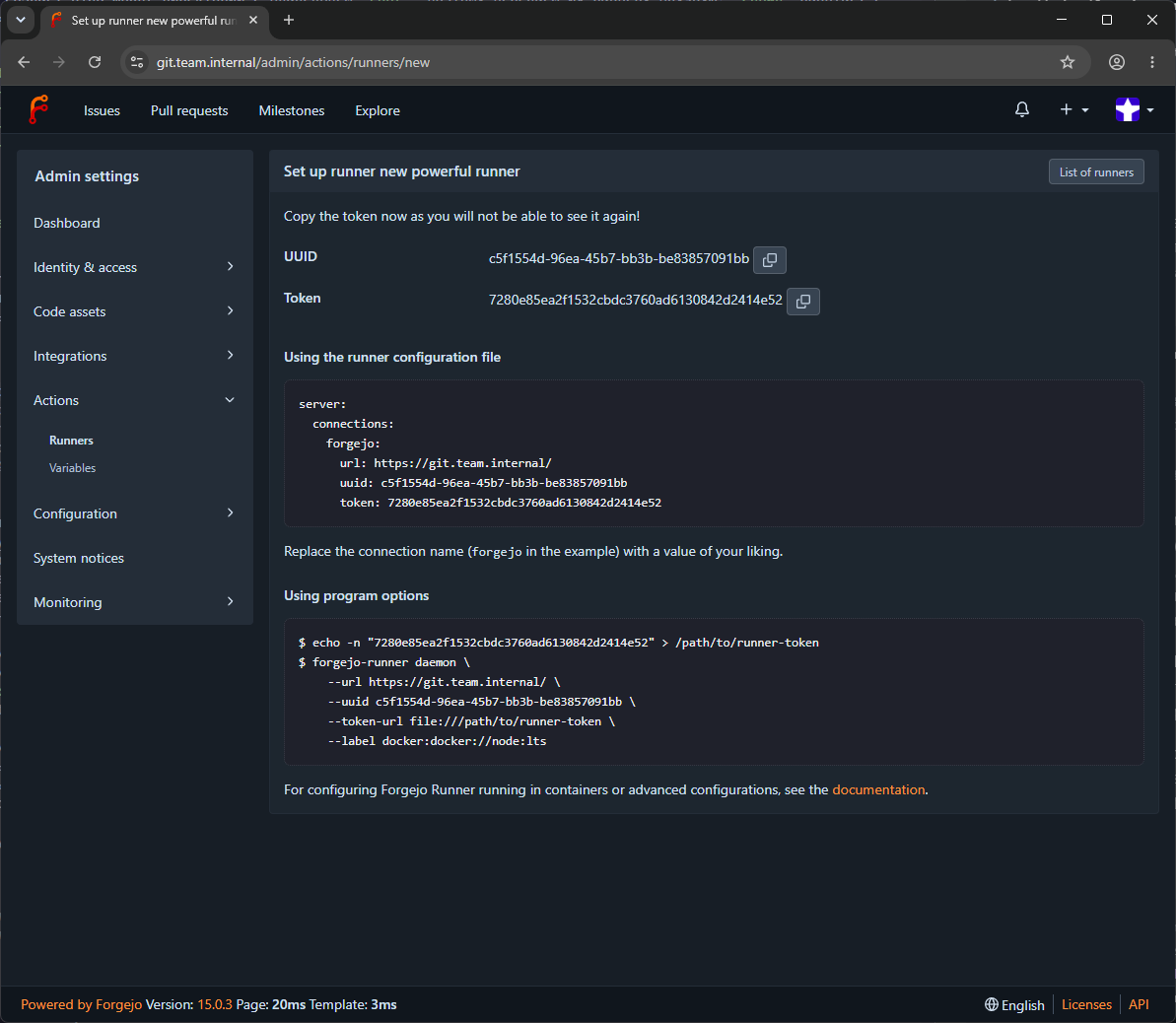Click the 'echo -n' token command line
Viewport: 1176px width, 1023px height.
[x=559, y=643]
